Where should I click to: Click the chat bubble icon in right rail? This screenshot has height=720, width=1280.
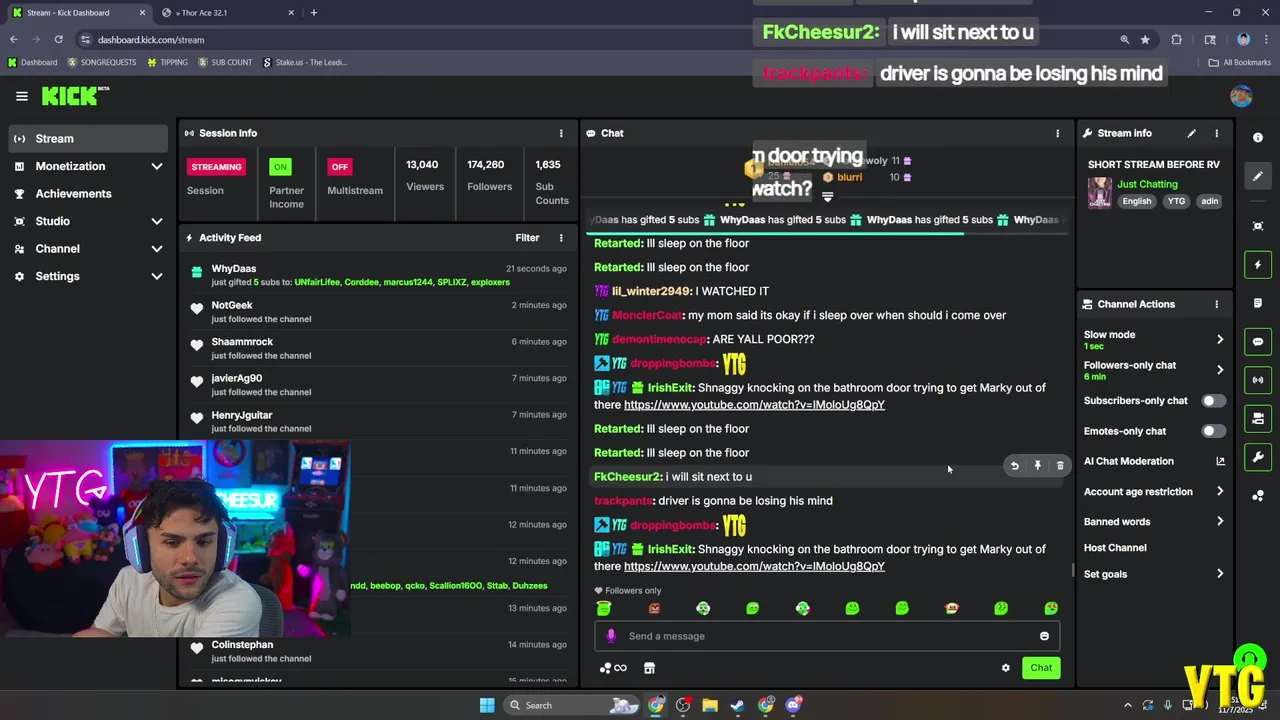pyautogui.click(x=1258, y=341)
